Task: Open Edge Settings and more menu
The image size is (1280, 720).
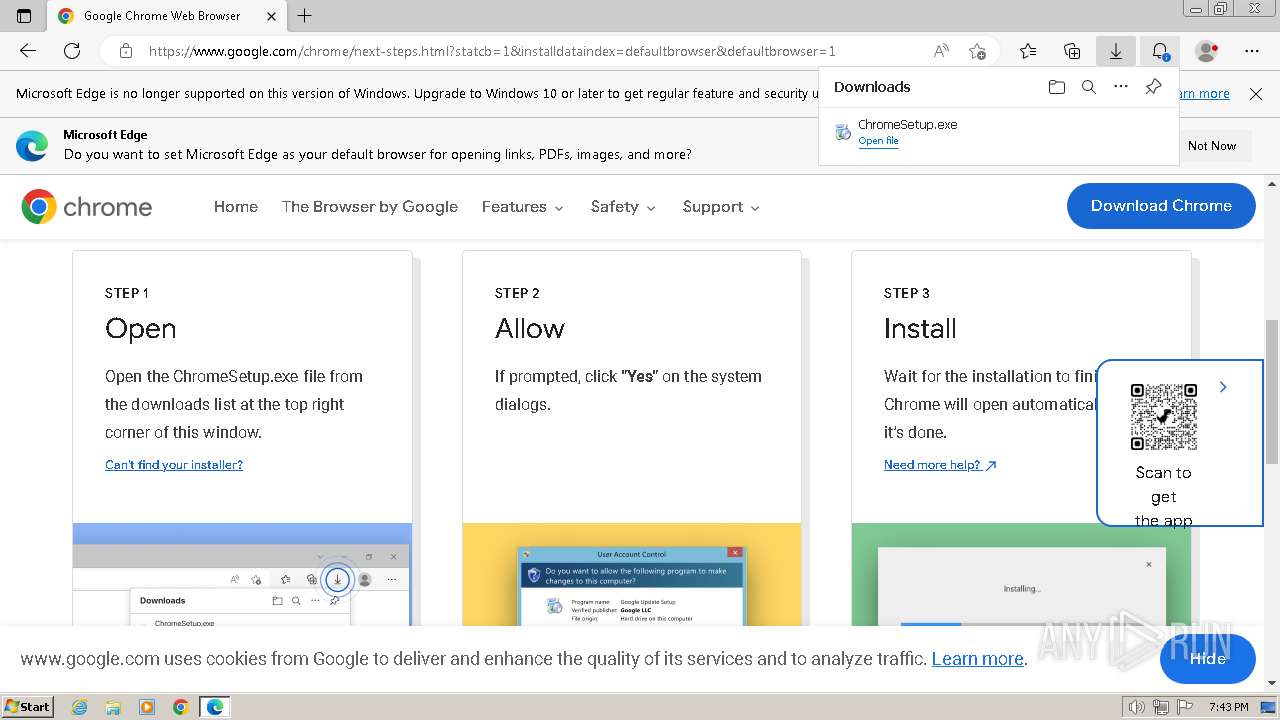Action: [x=1252, y=51]
